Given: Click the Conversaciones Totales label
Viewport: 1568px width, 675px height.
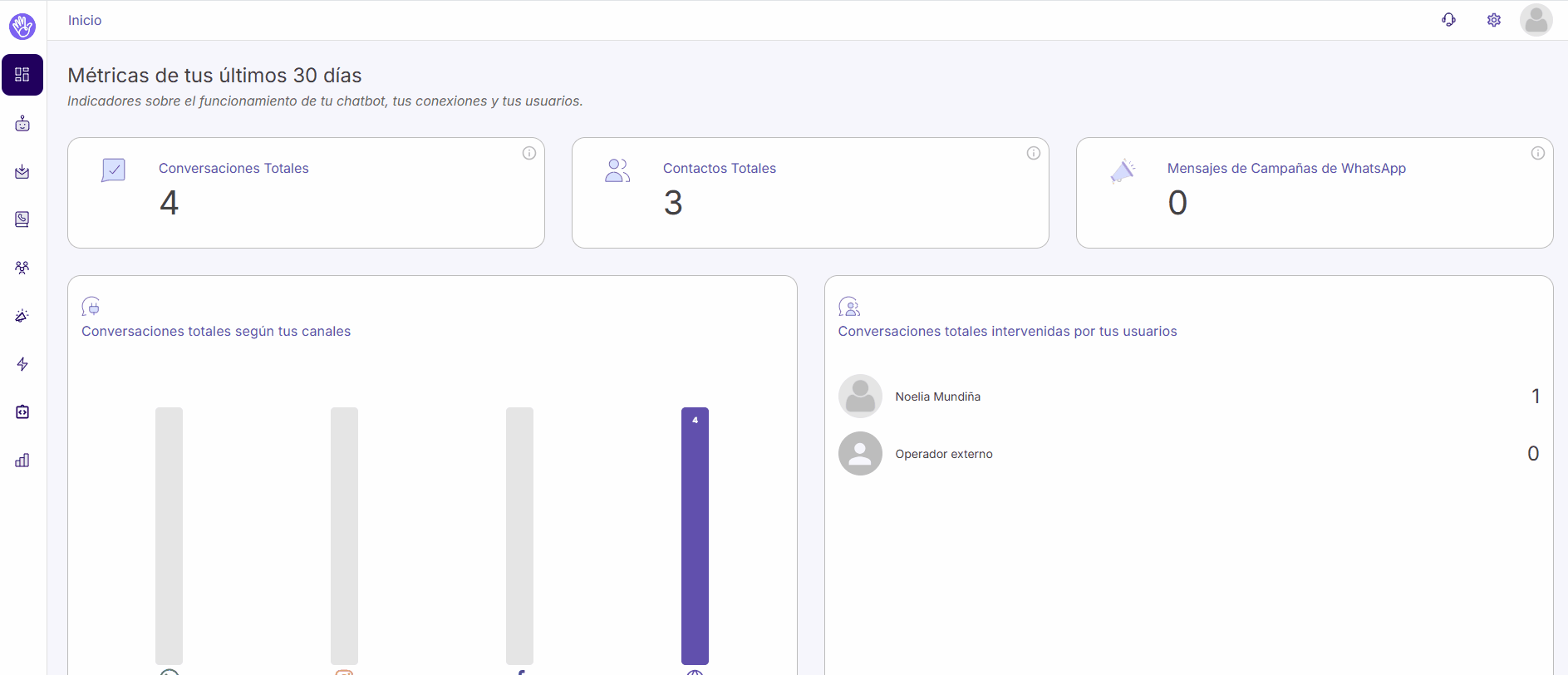Looking at the screenshot, I should pos(233,168).
